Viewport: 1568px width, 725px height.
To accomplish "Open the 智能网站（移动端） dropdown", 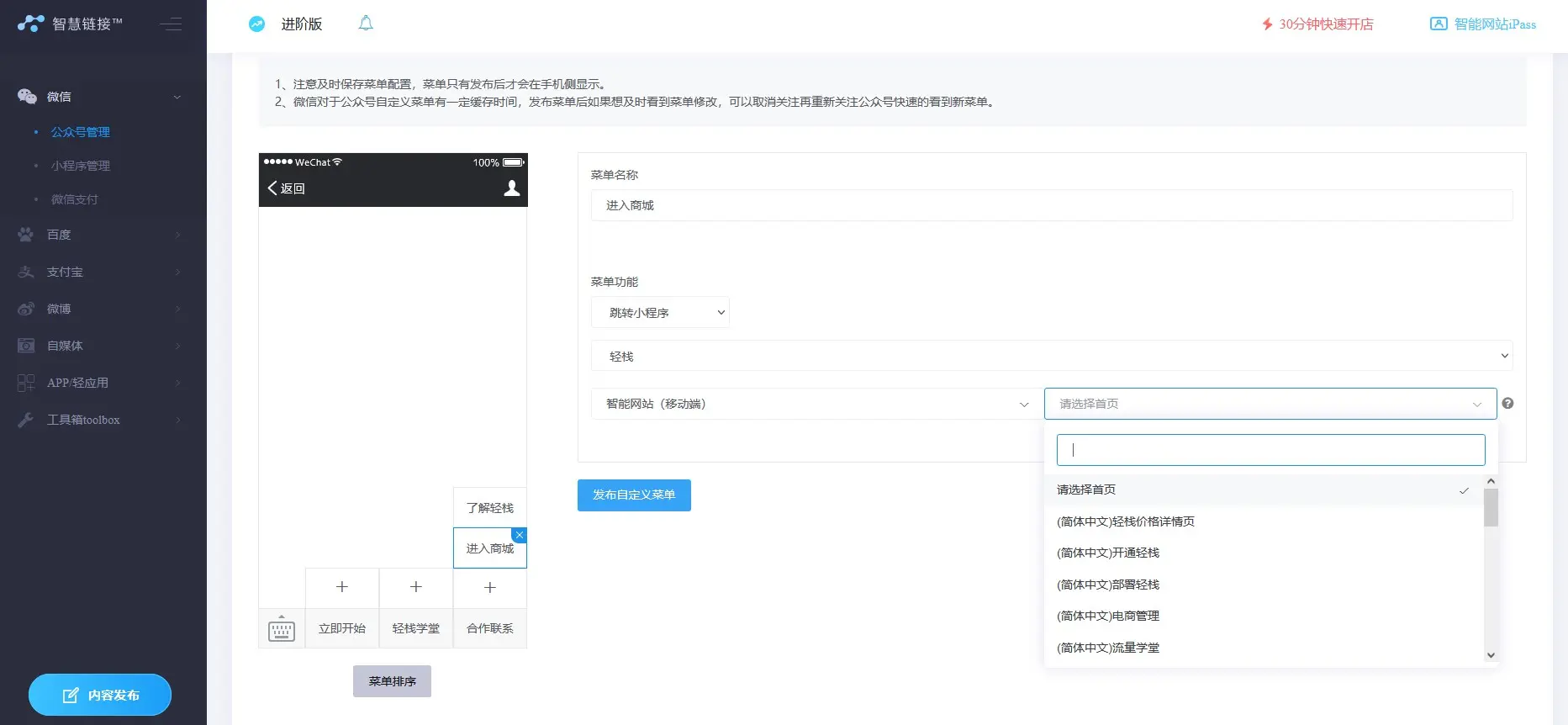I will (816, 404).
